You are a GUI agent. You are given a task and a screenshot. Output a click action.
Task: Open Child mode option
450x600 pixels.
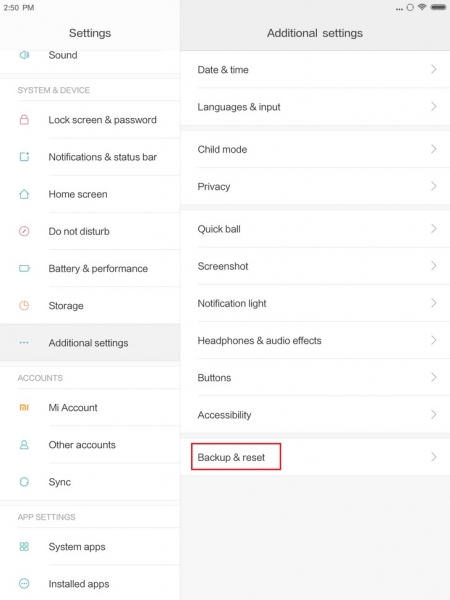(x=315, y=149)
